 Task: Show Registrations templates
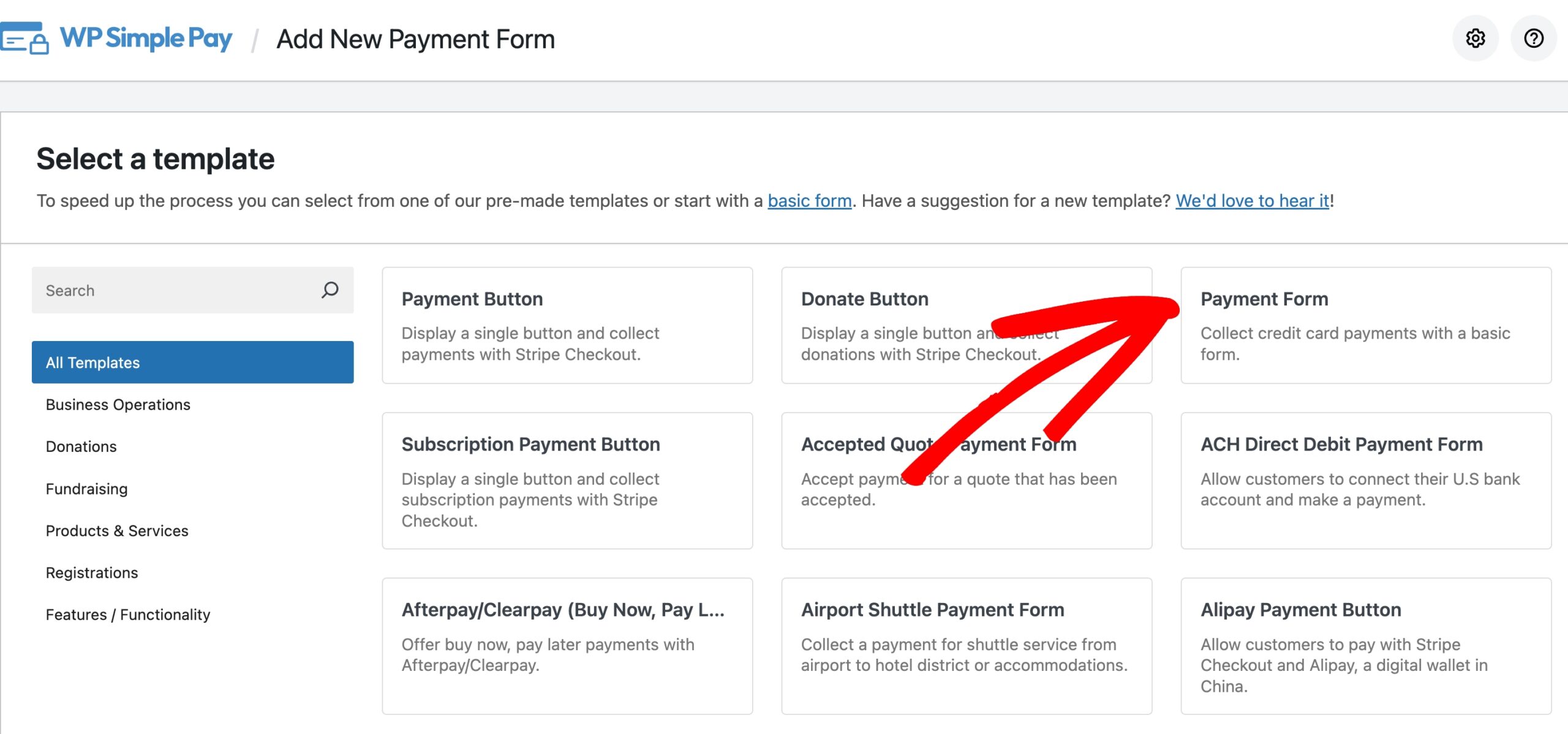(x=92, y=572)
